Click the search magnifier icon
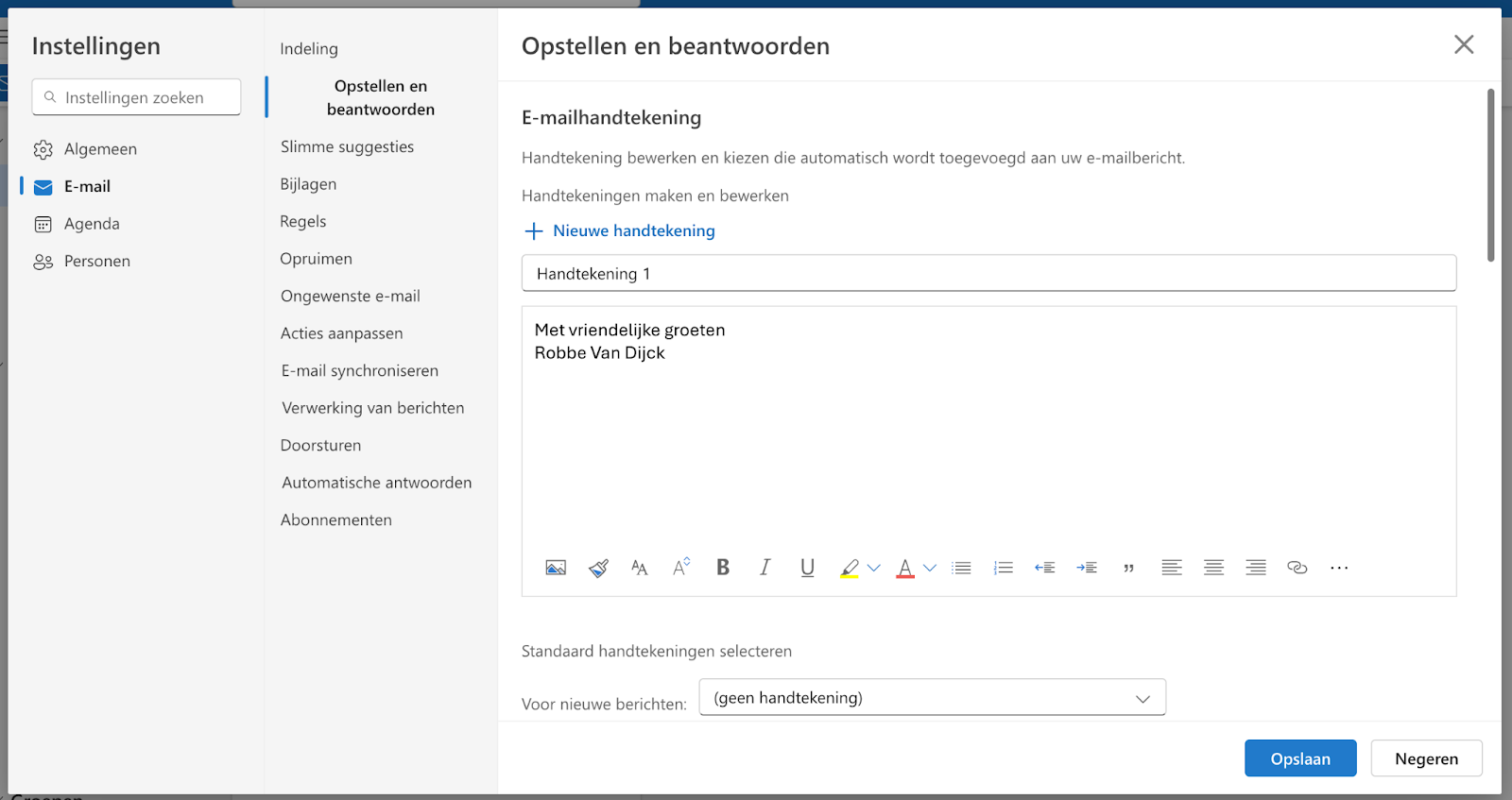This screenshot has width=1512, height=800. point(50,97)
